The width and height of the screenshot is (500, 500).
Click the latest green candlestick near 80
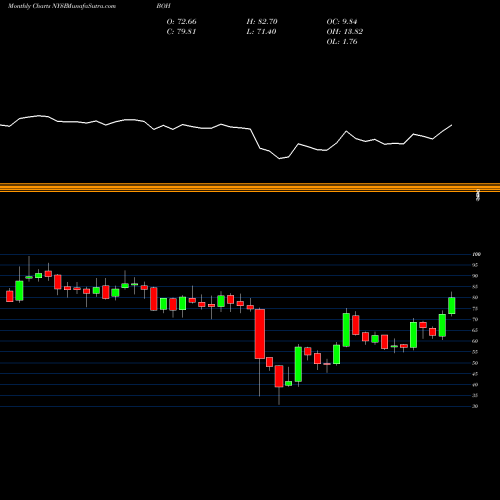pos(452,306)
